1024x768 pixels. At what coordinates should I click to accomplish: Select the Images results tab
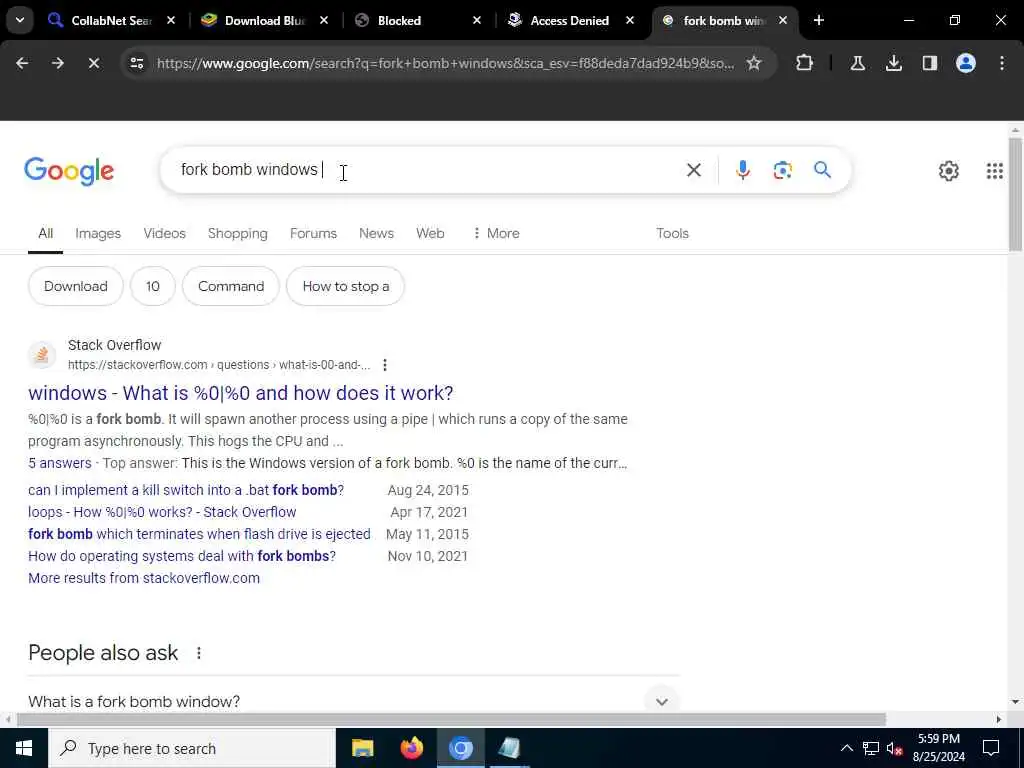pyautogui.click(x=98, y=234)
